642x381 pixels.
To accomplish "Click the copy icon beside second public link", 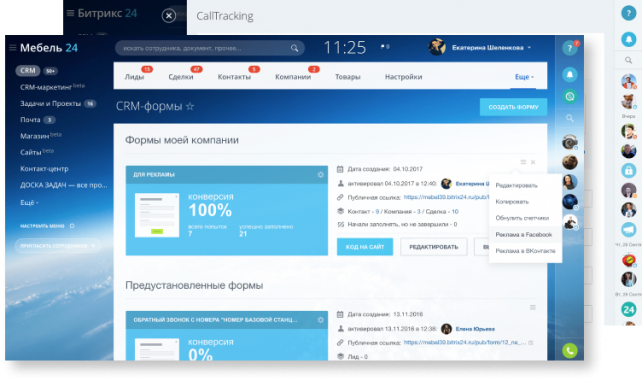I will pyautogui.click(x=531, y=343).
